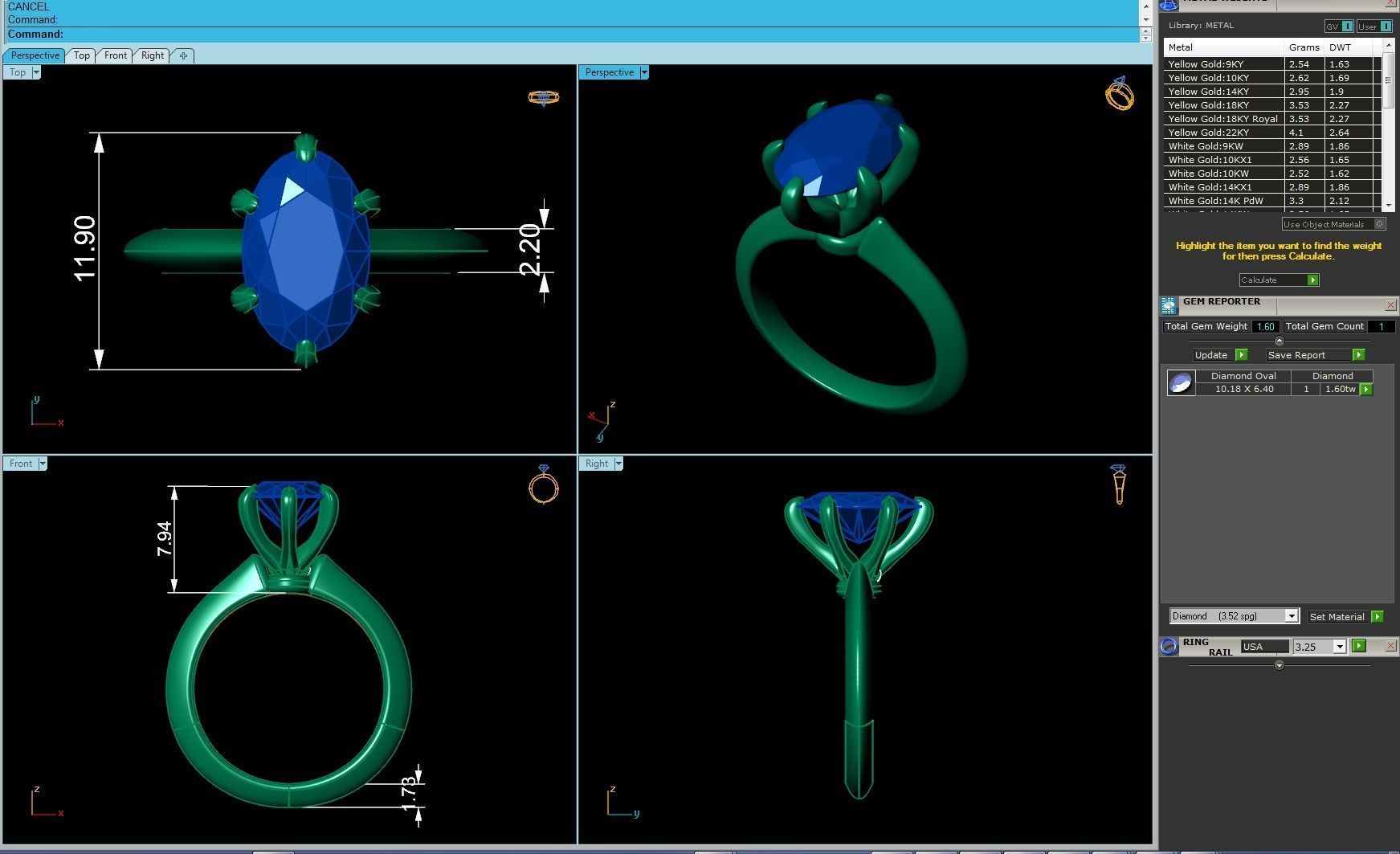
Task: Click the Top viewport ring orientation icon
Action: 544,97
